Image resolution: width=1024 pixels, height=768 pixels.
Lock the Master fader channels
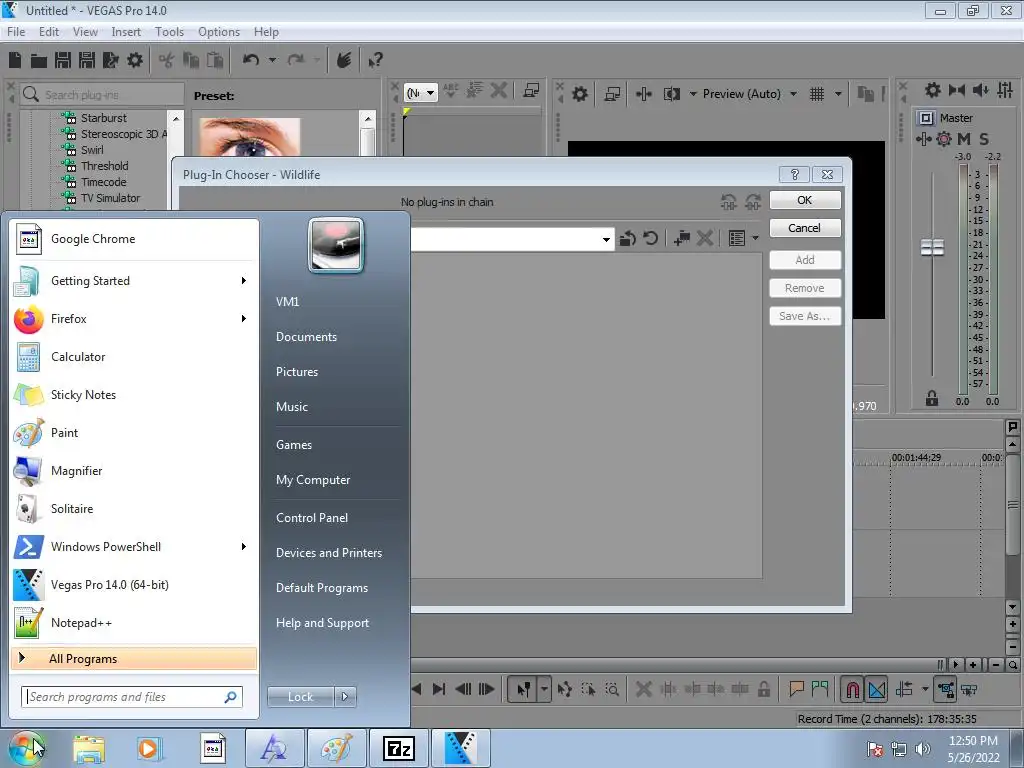pyautogui.click(x=932, y=398)
